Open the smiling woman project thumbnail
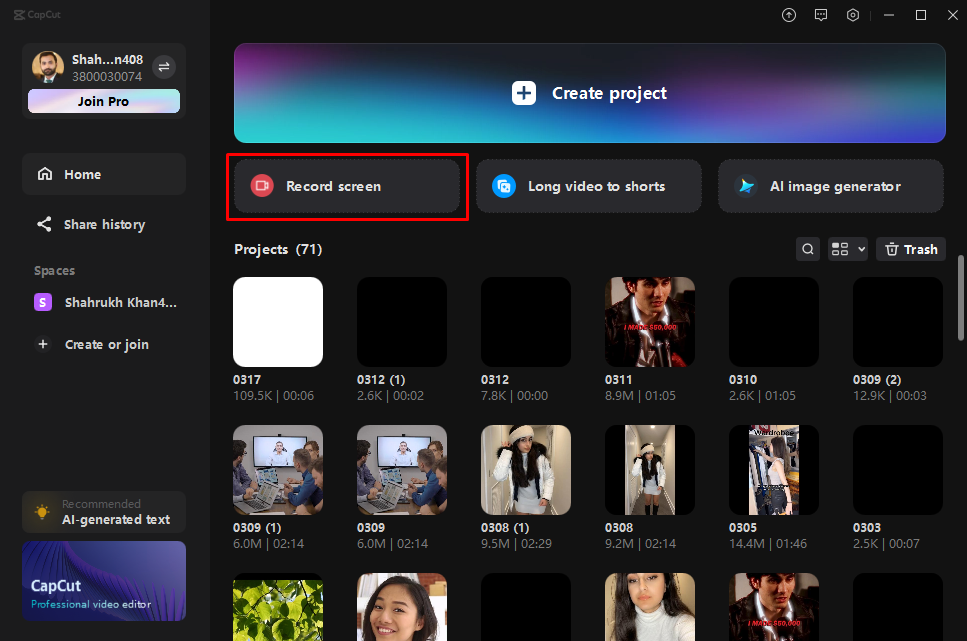 click(401, 607)
